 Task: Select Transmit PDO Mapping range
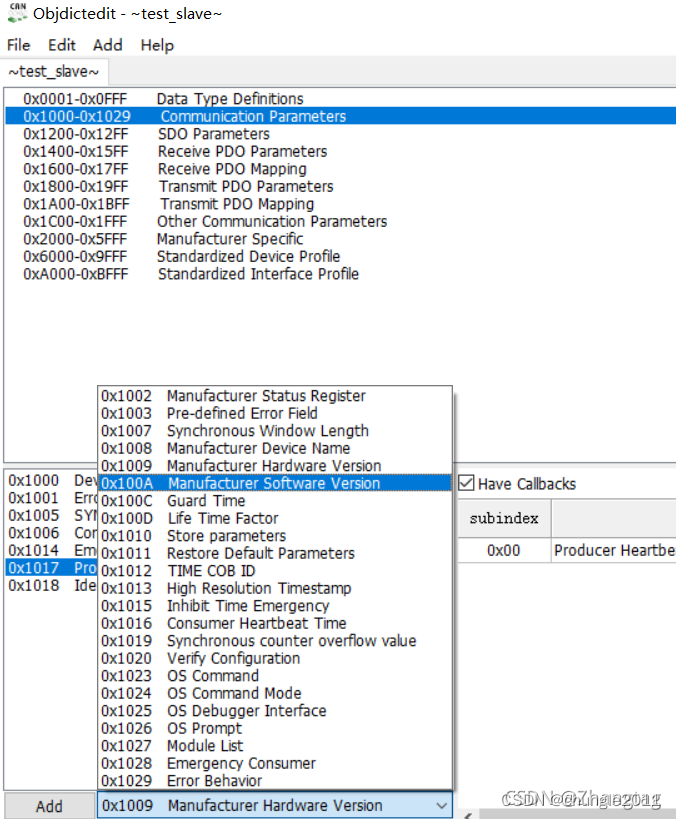pos(341,204)
